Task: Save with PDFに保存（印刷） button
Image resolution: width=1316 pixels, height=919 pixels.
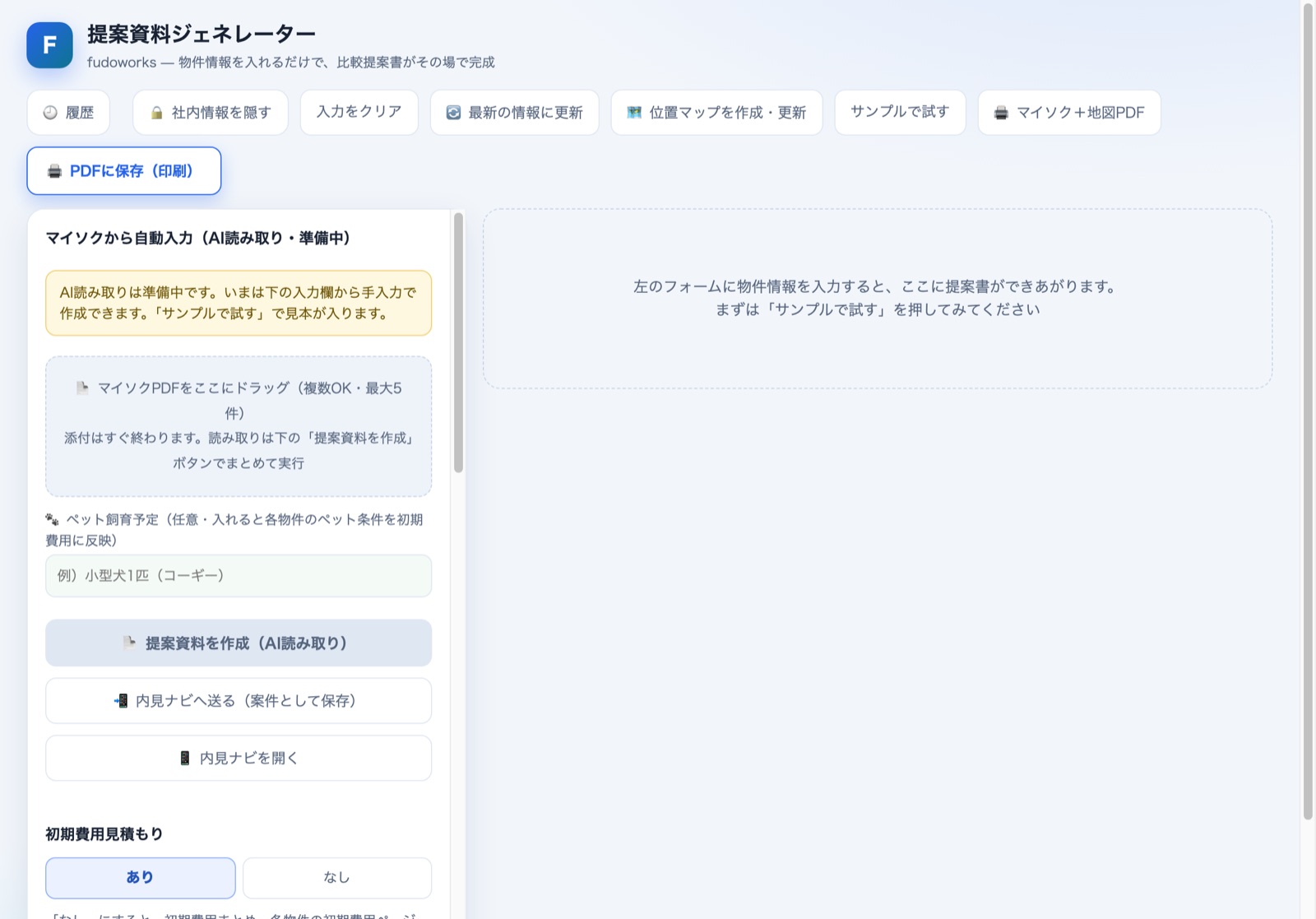Action: coord(124,171)
